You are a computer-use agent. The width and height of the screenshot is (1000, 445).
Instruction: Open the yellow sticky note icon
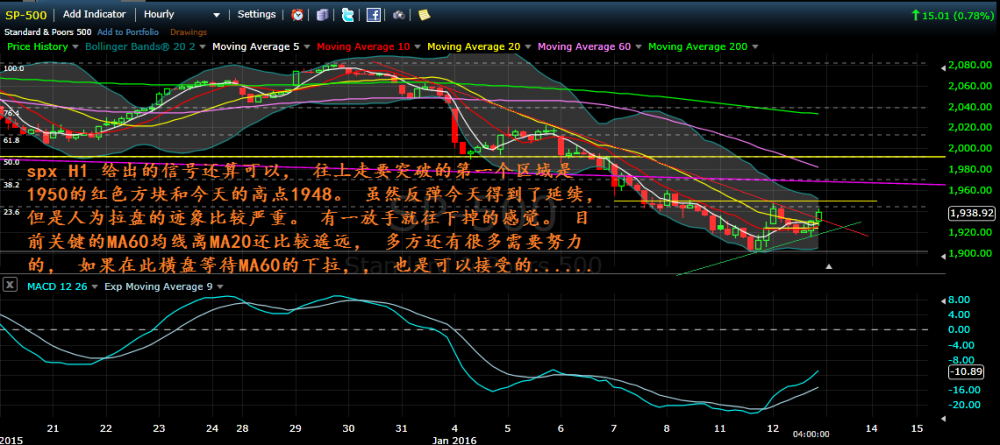(x=424, y=15)
